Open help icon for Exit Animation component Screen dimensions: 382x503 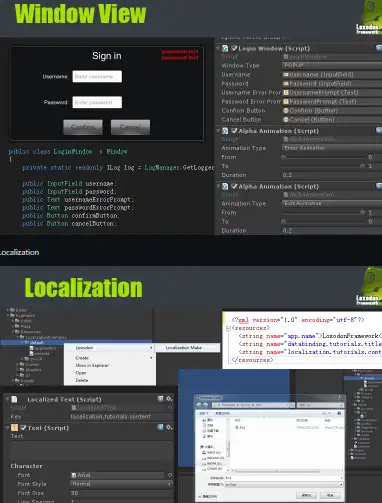tap(379, 186)
